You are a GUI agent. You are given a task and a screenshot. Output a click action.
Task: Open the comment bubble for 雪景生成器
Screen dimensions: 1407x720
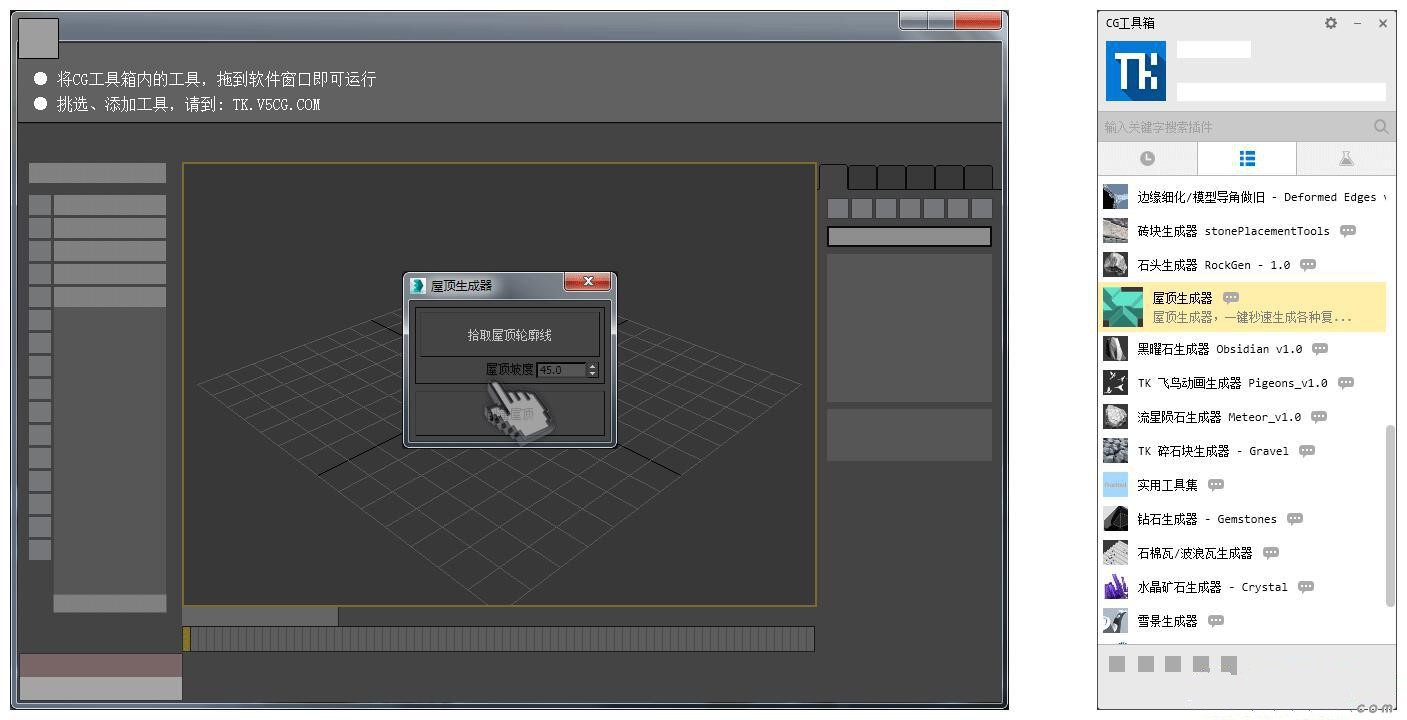[x=1214, y=620]
